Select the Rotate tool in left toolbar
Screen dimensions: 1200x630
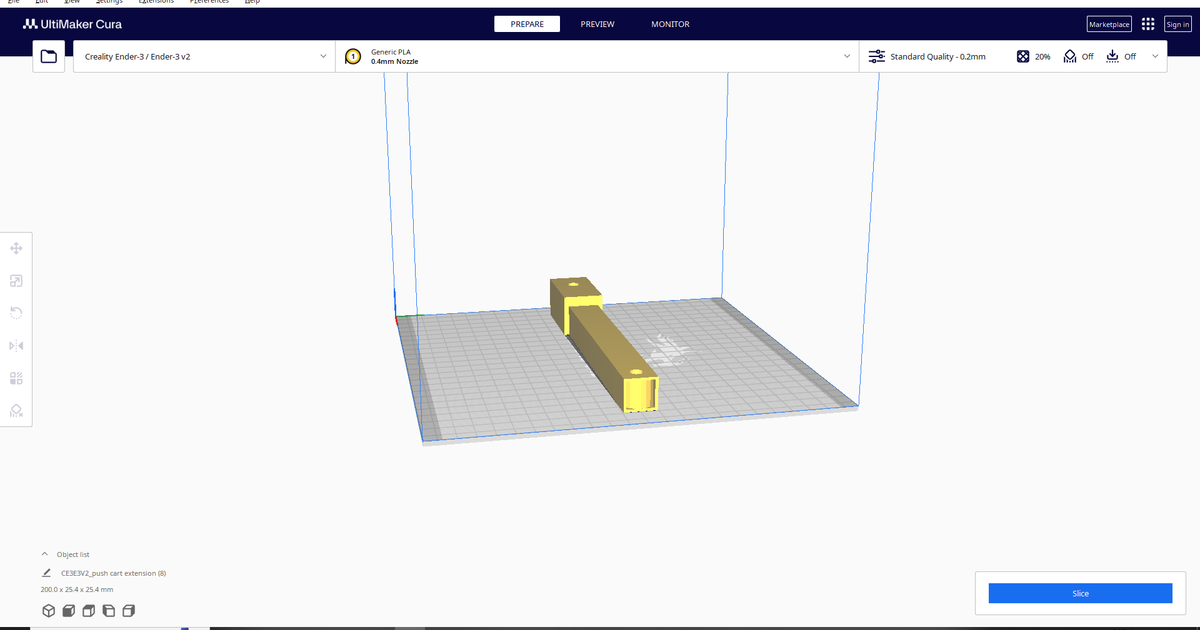click(16, 313)
